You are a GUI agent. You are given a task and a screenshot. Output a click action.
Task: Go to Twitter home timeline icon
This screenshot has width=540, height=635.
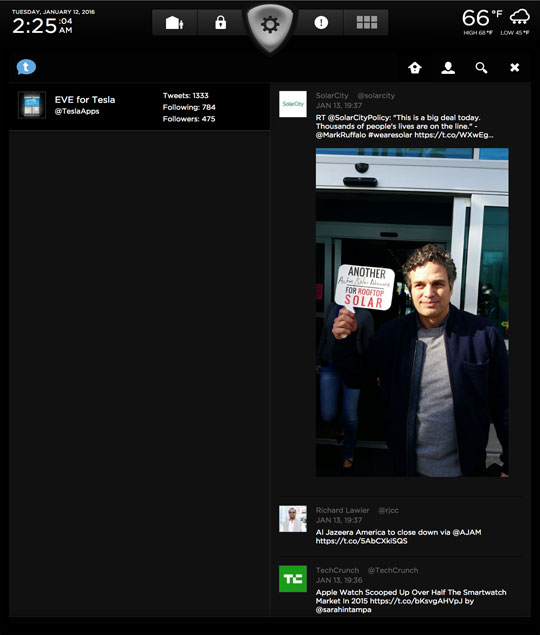(x=414, y=68)
